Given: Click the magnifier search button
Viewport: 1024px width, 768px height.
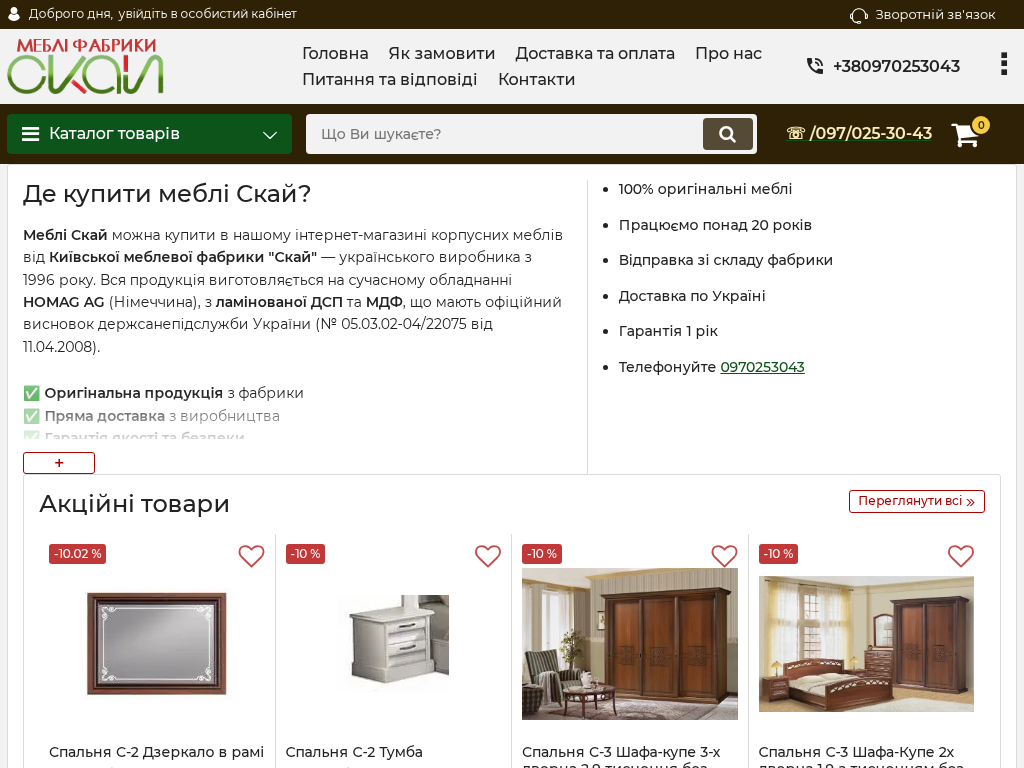Looking at the screenshot, I should [x=728, y=134].
